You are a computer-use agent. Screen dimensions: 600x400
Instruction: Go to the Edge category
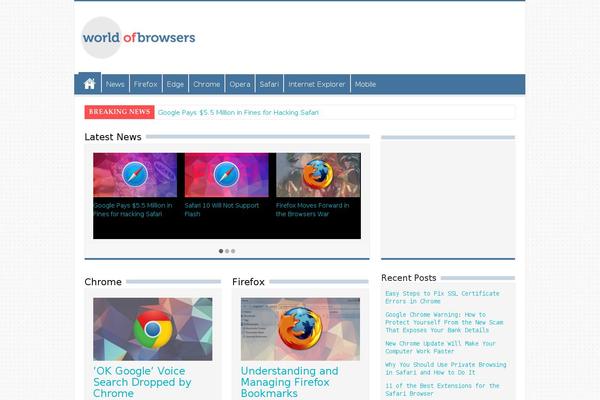point(175,84)
